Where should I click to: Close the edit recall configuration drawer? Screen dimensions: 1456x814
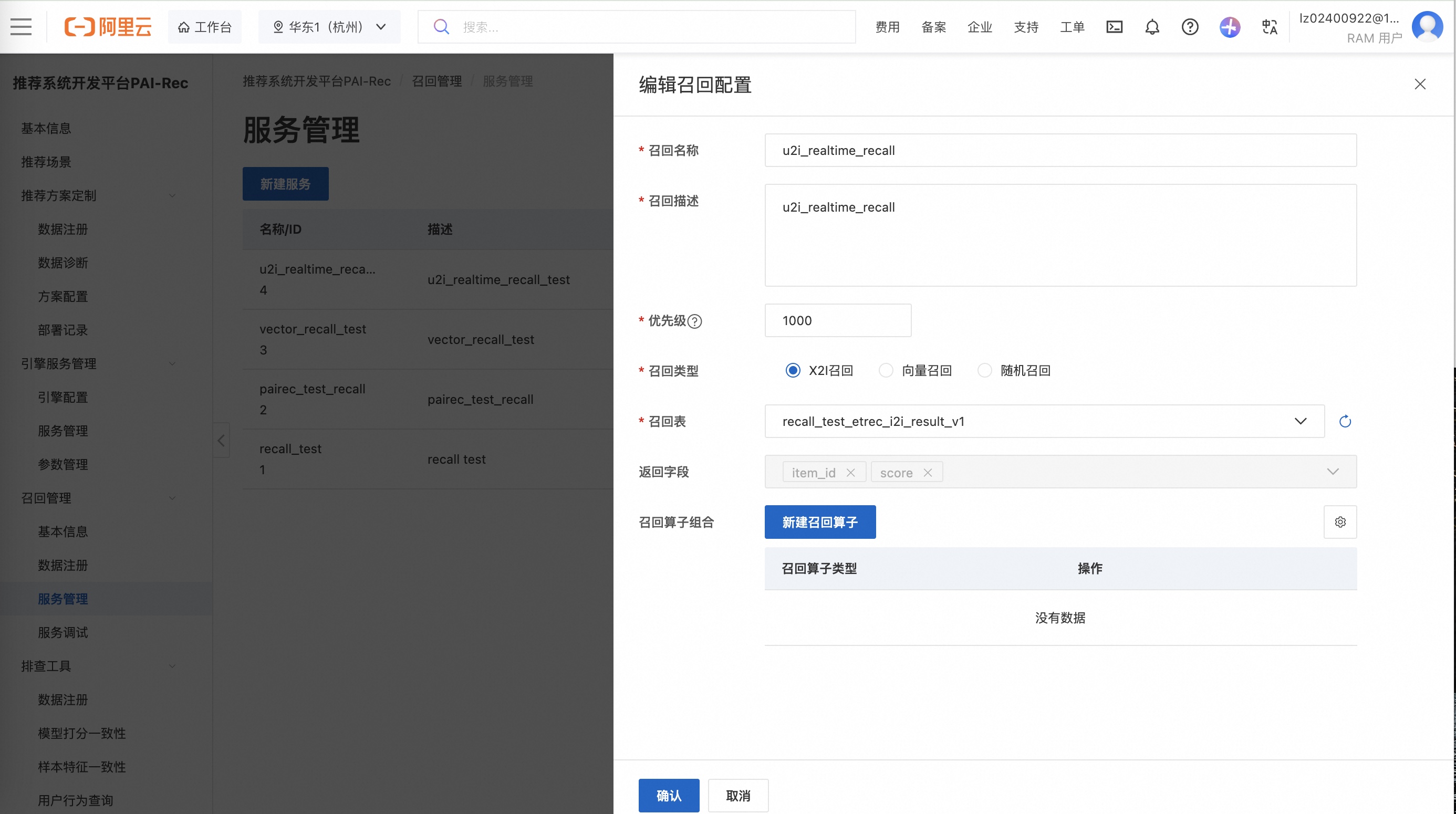coord(1420,84)
